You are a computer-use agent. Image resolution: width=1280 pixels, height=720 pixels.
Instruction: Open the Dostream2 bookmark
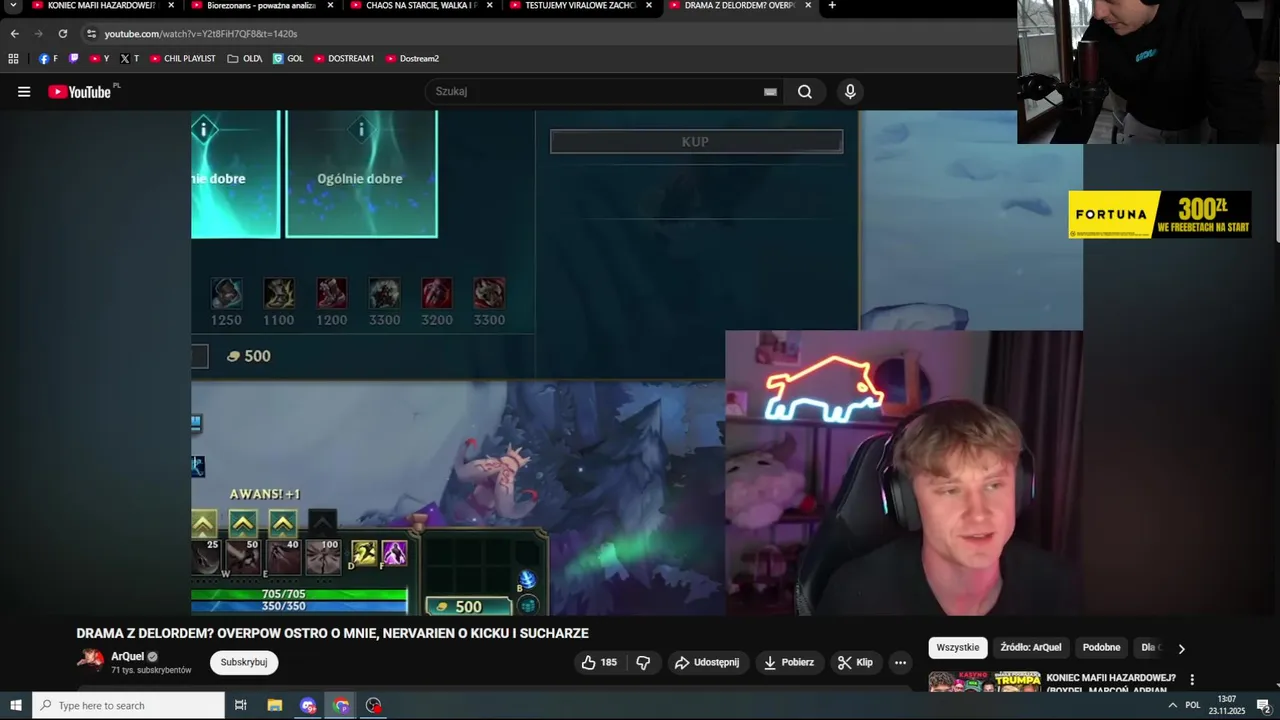tap(412, 59)
